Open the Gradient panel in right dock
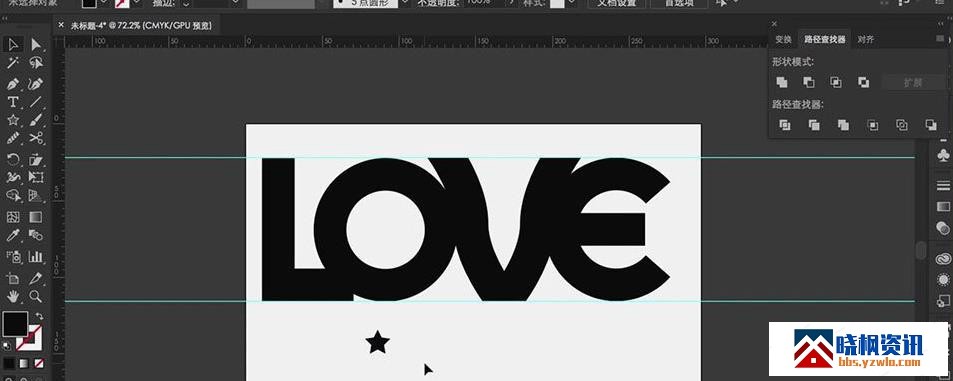The image size is (953, 381). point(943,207)
